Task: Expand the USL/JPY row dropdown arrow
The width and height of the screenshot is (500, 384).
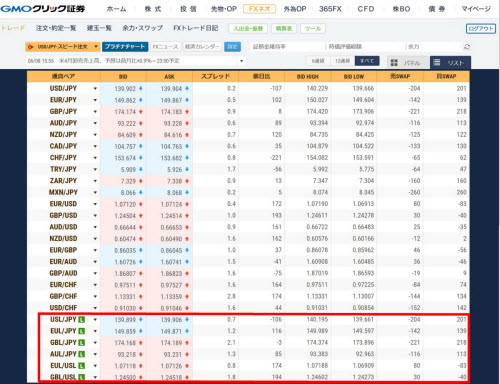Action: tap(95, 320)
